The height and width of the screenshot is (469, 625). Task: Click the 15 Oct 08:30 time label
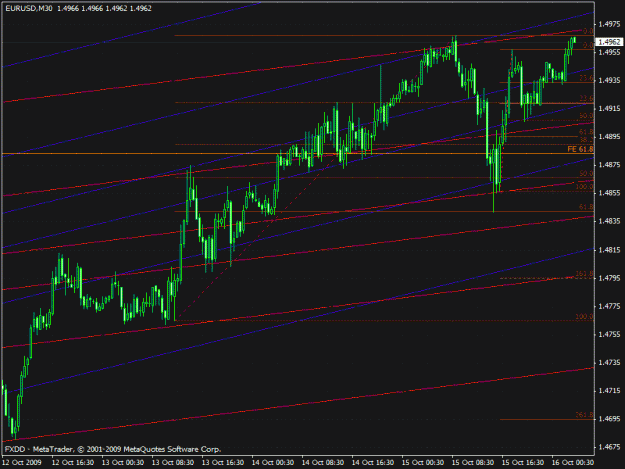[x=473, y=463]
